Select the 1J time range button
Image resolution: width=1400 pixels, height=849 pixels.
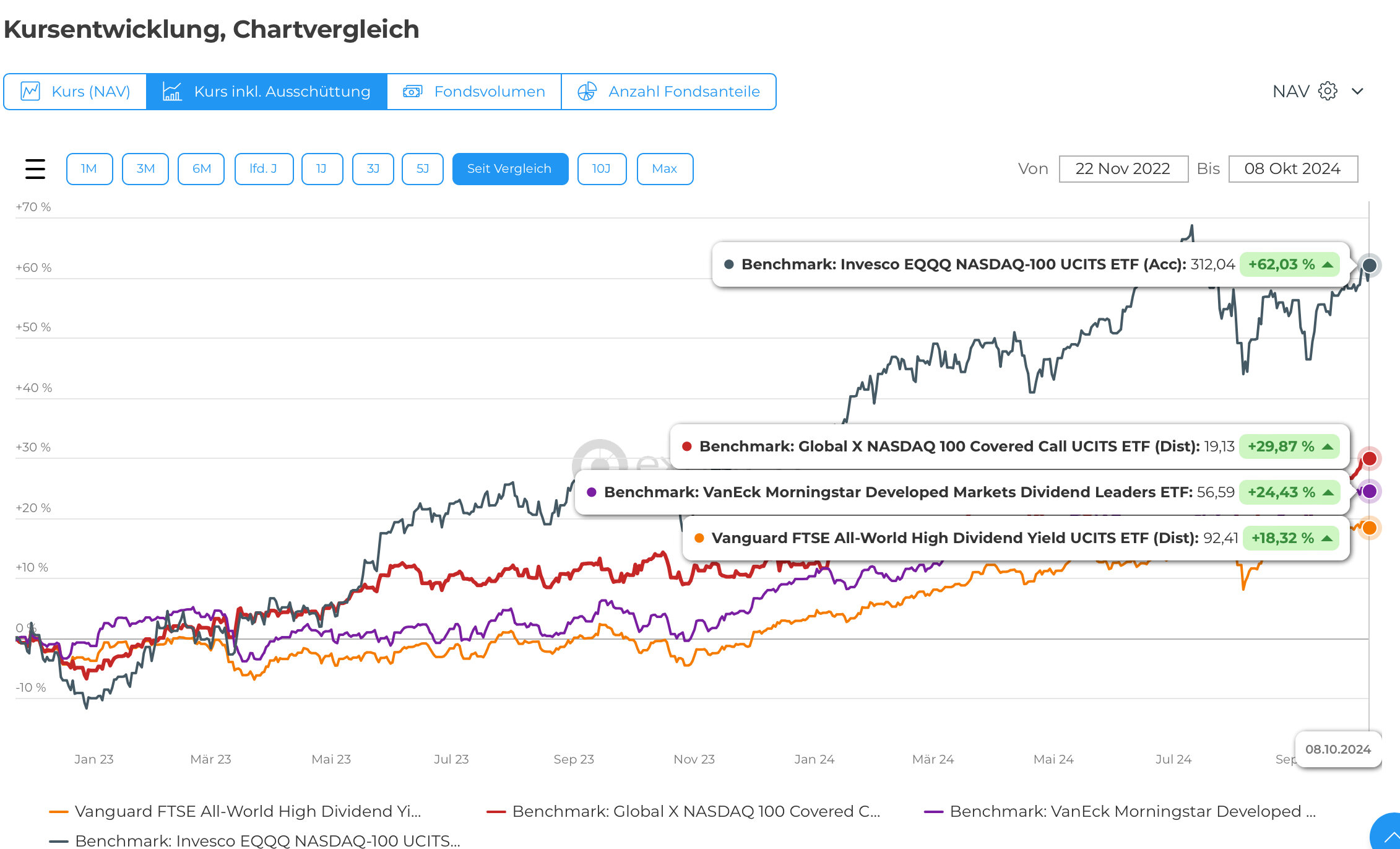[x=322, y=168]
